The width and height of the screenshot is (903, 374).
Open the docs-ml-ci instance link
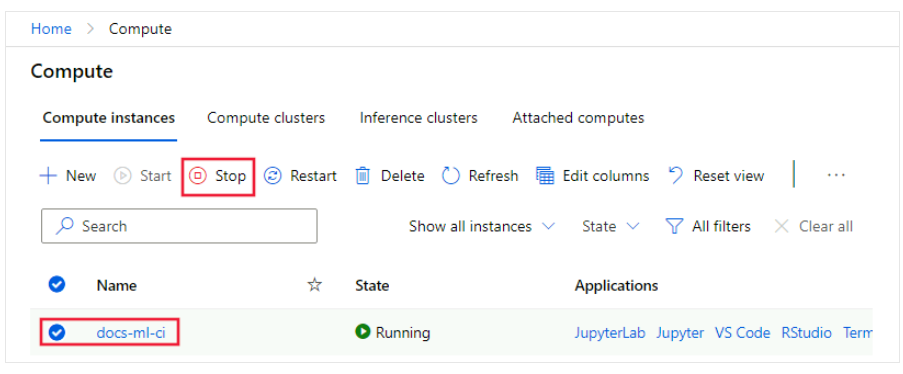coord(134,333)
